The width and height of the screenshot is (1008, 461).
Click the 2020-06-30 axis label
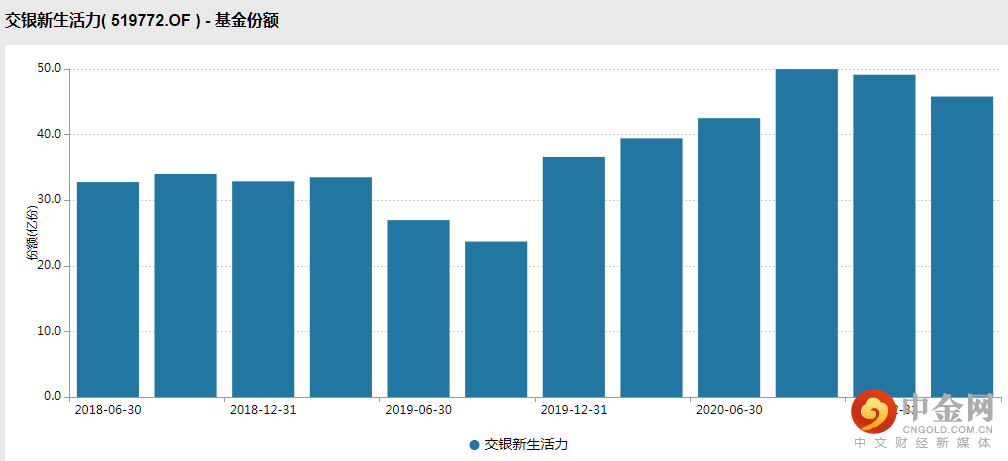click(x=729, y=410)
